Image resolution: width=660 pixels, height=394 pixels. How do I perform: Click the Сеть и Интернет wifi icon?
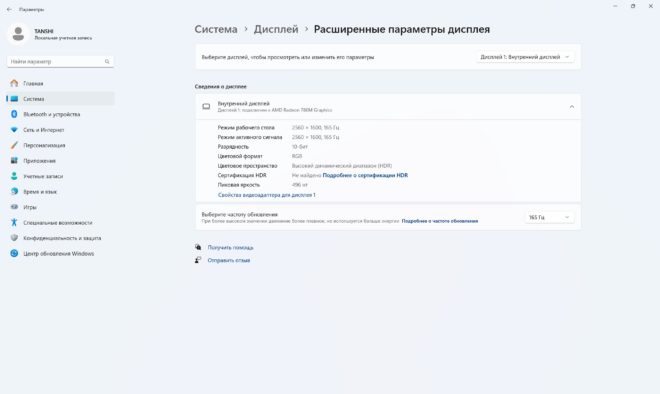click(x=14, y=130)
